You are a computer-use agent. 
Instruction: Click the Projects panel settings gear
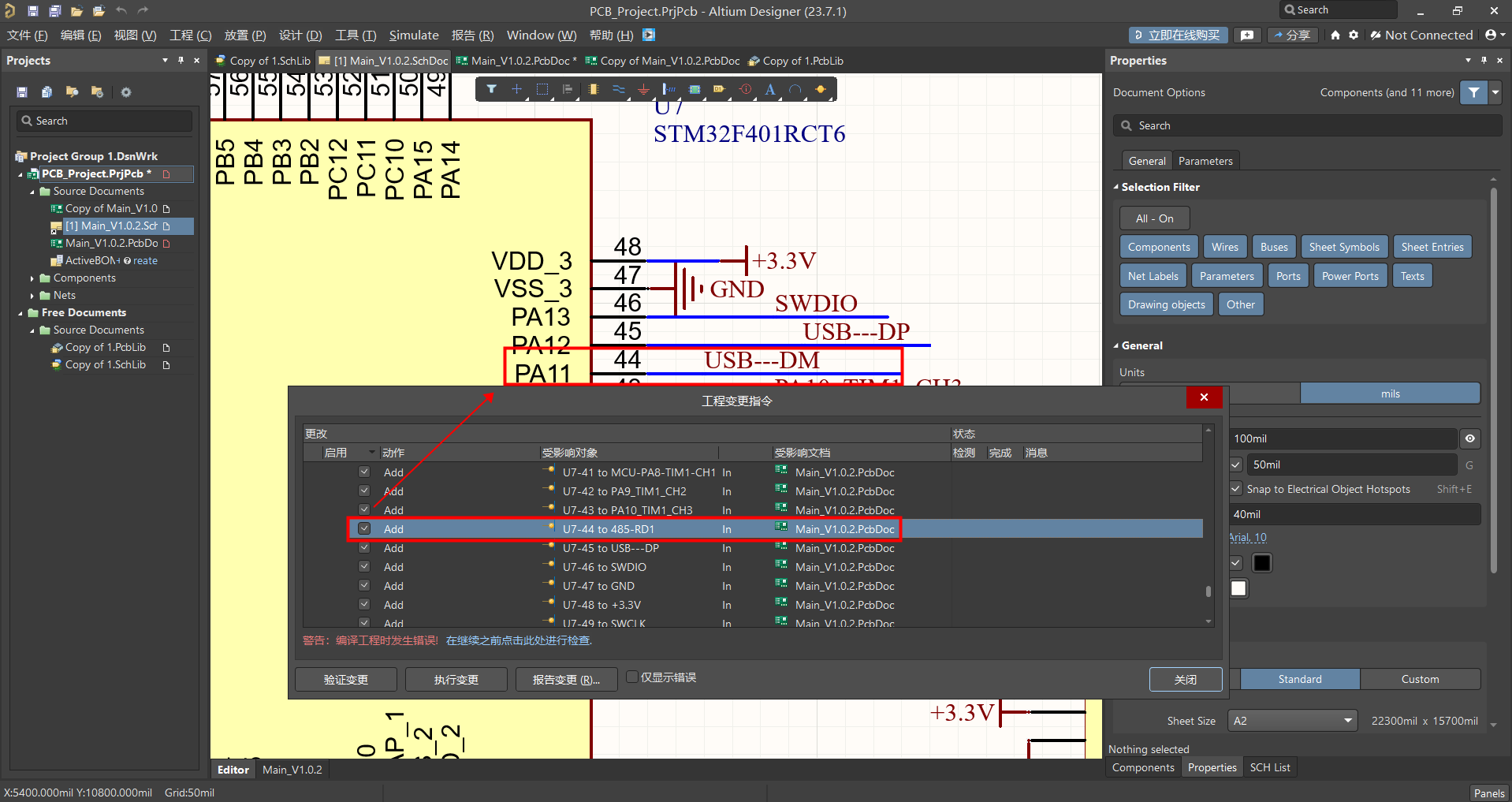(x=126, y=92)
